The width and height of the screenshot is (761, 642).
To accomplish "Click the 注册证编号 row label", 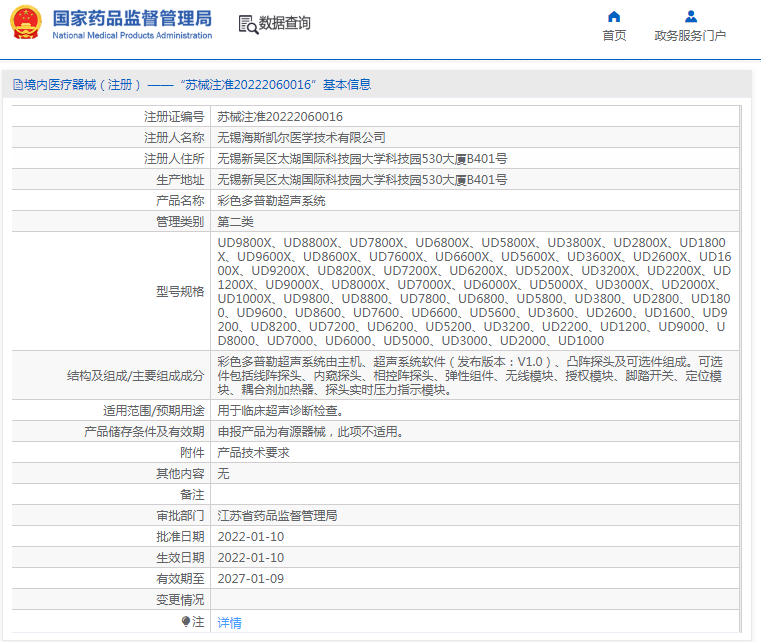I will (x=174, y=116).
